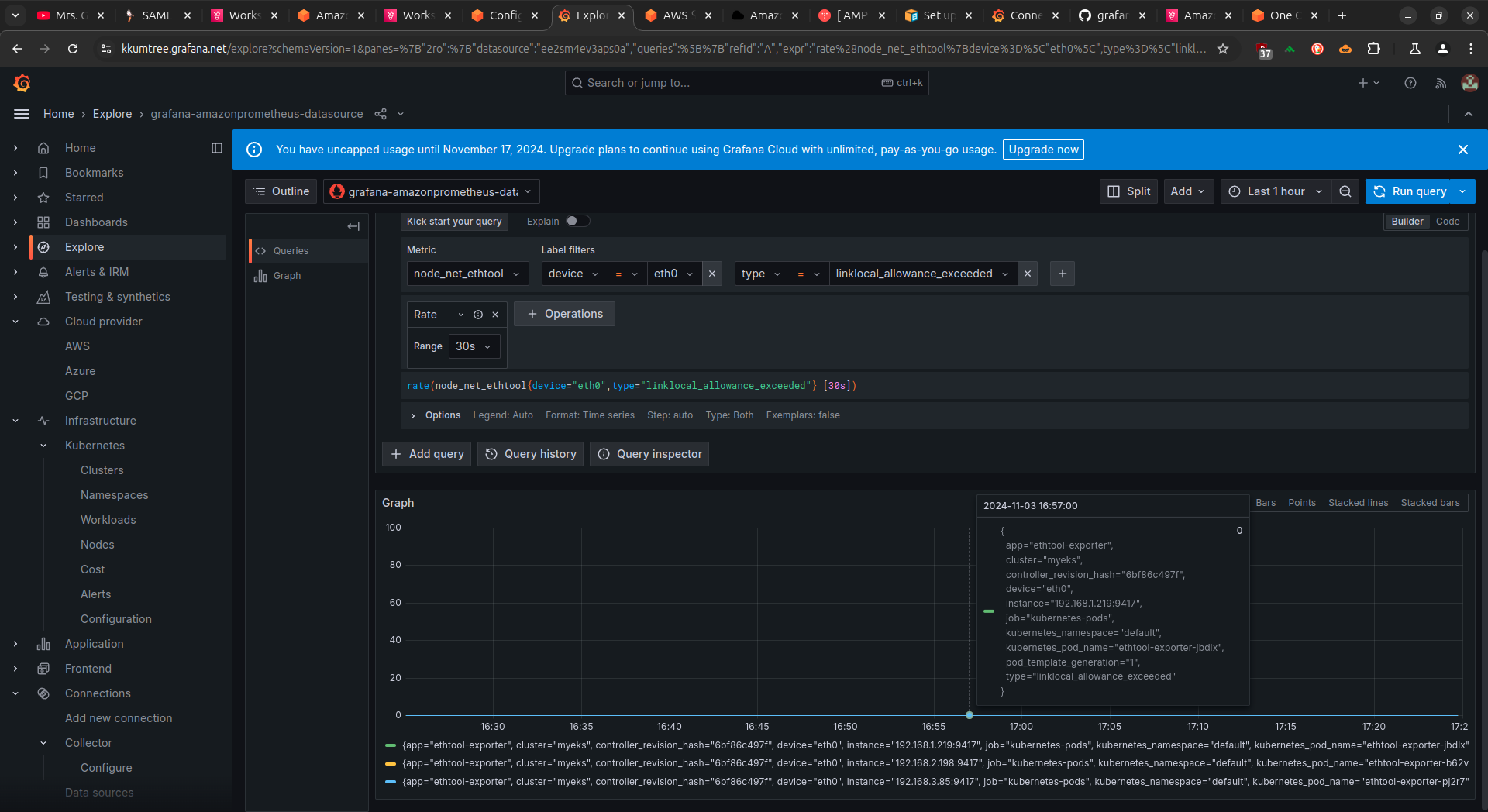Viewport: 1488px width, 812px height.
Task: Dismiss the upgrade banner with X
Action: [1463, 150]
